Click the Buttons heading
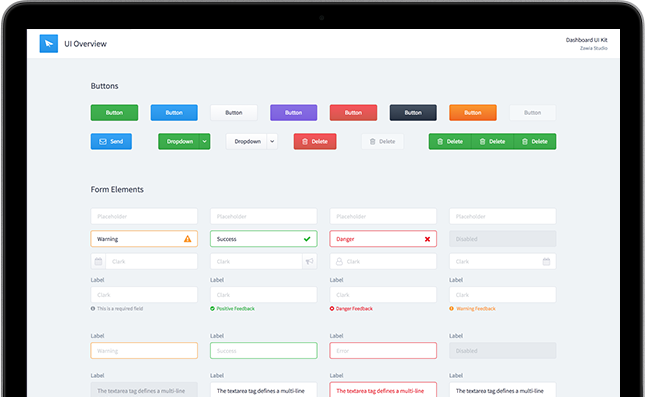Viewport: 645px width, 397px height. coord(104,86)
